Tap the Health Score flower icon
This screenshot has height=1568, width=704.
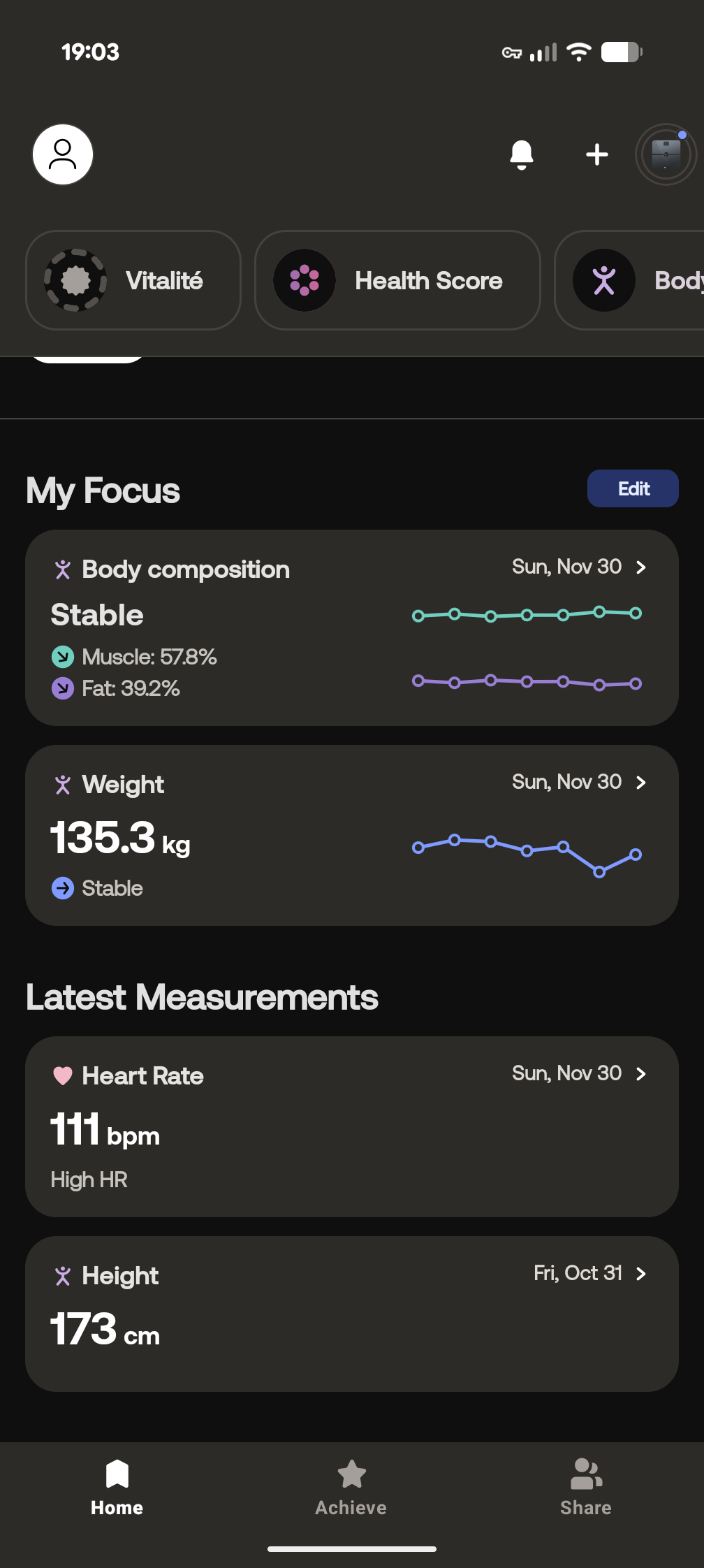pyautogui.click(x=305, y=280)
